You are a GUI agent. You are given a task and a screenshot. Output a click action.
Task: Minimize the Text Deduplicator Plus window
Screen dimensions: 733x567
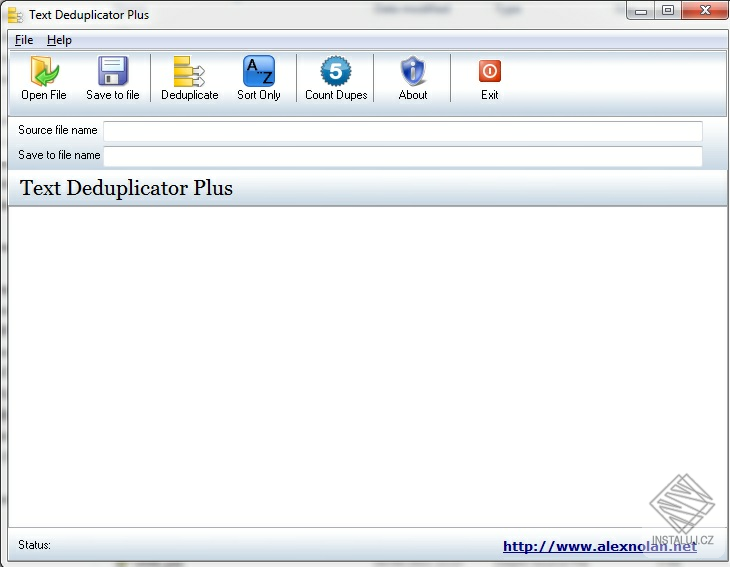click(641, 11)
